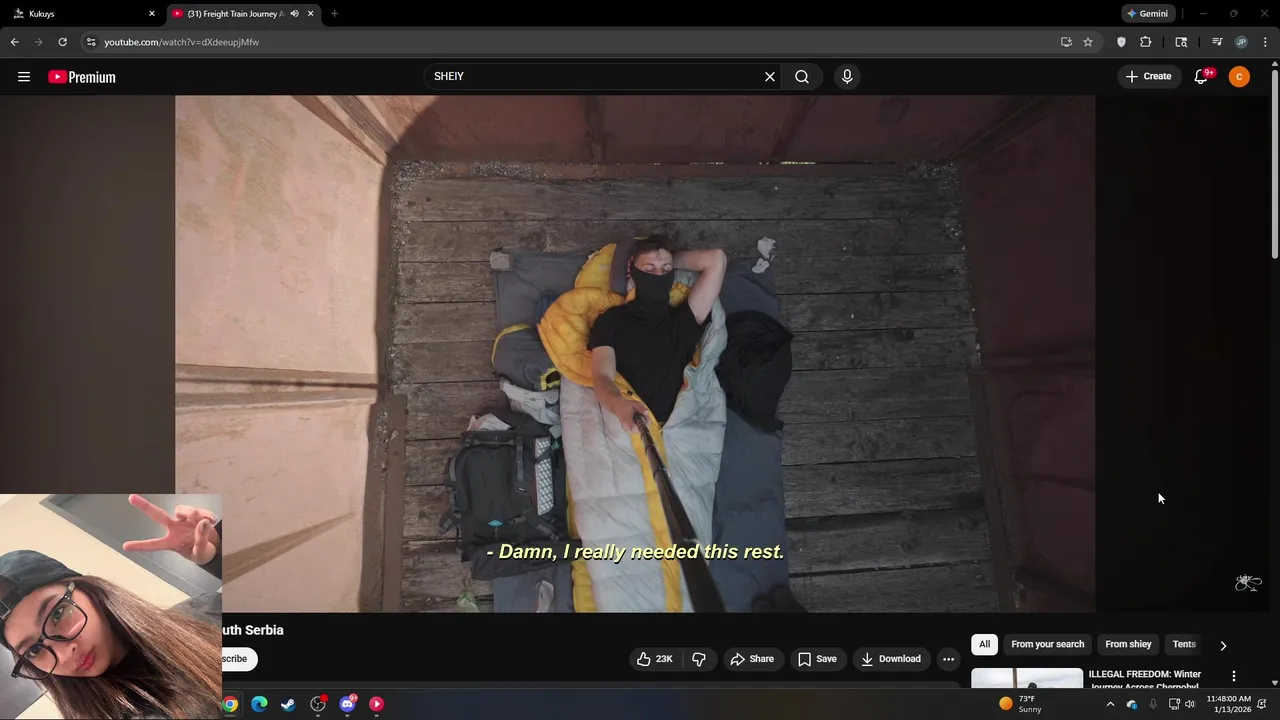Open the tab search side panel icon
The image size is (1280, 720).
(x=1181, y=42)
